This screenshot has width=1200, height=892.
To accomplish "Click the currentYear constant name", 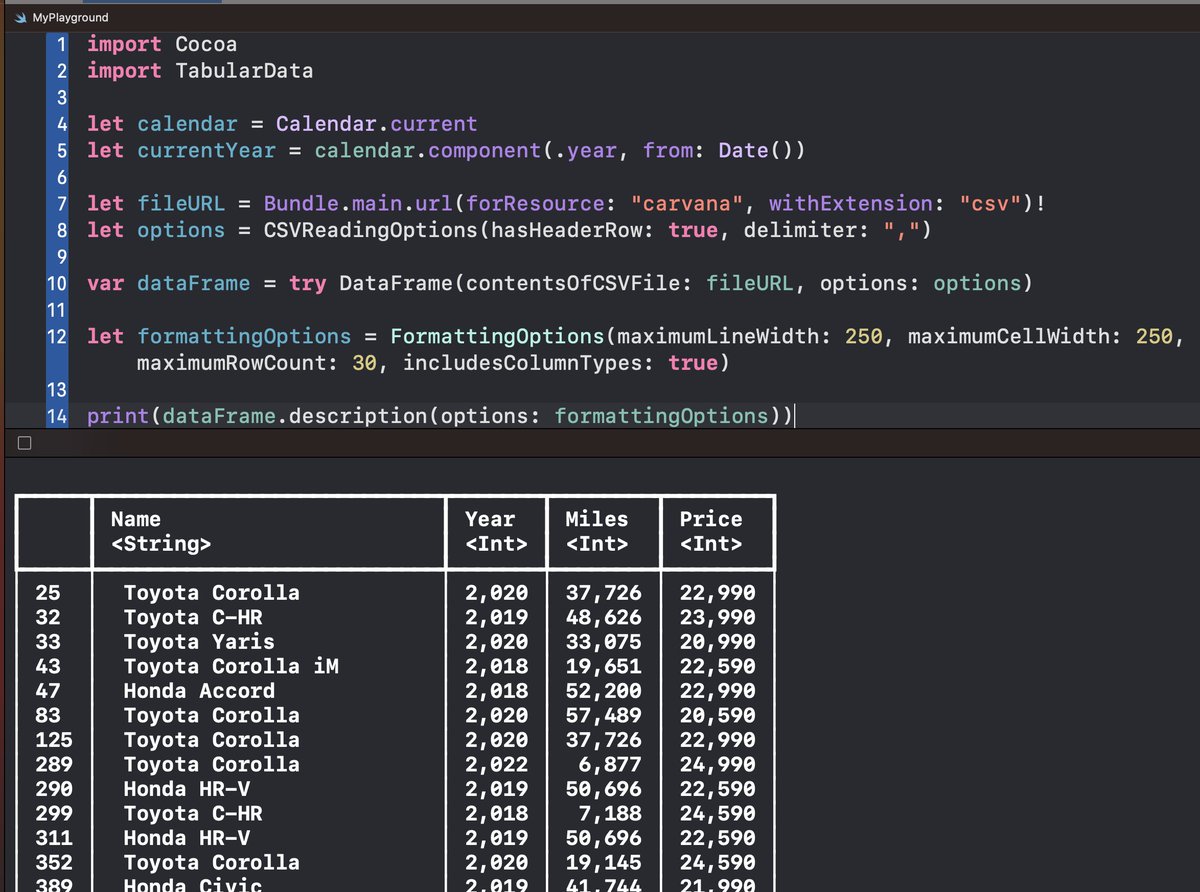I will tap(206, 151).
